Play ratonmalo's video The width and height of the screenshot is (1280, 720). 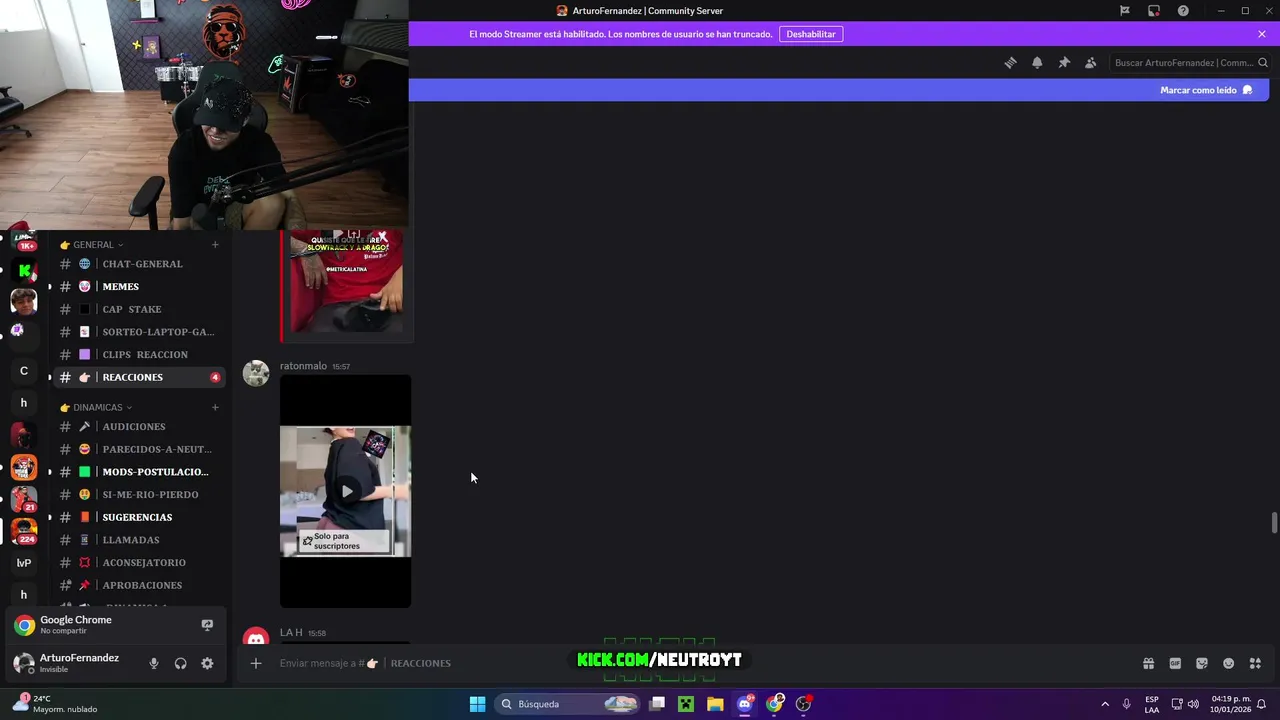(346, 491)
